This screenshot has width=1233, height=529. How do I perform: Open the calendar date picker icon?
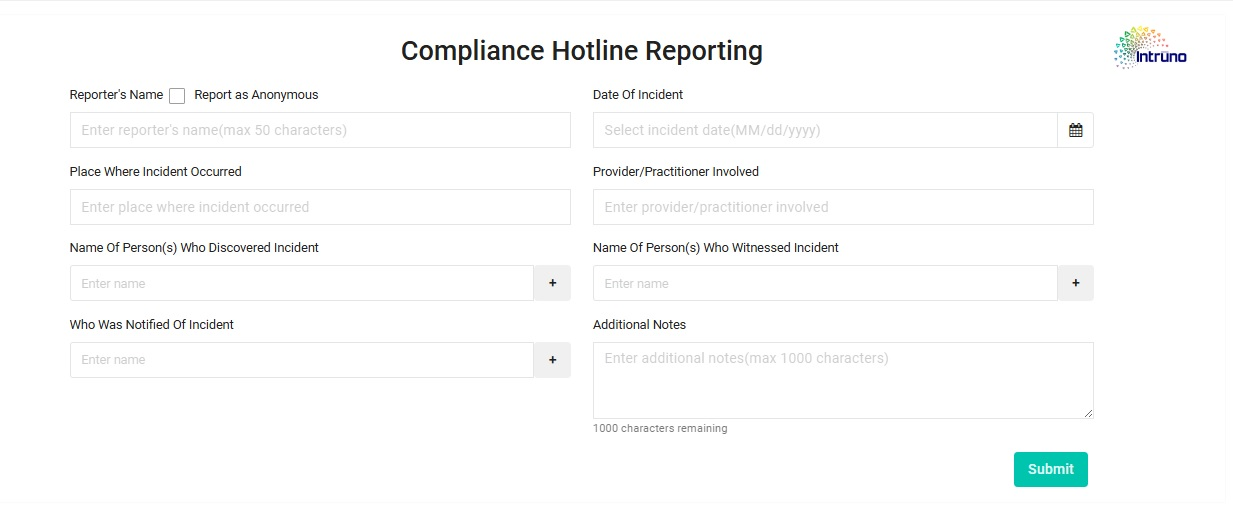[1075, 130]
